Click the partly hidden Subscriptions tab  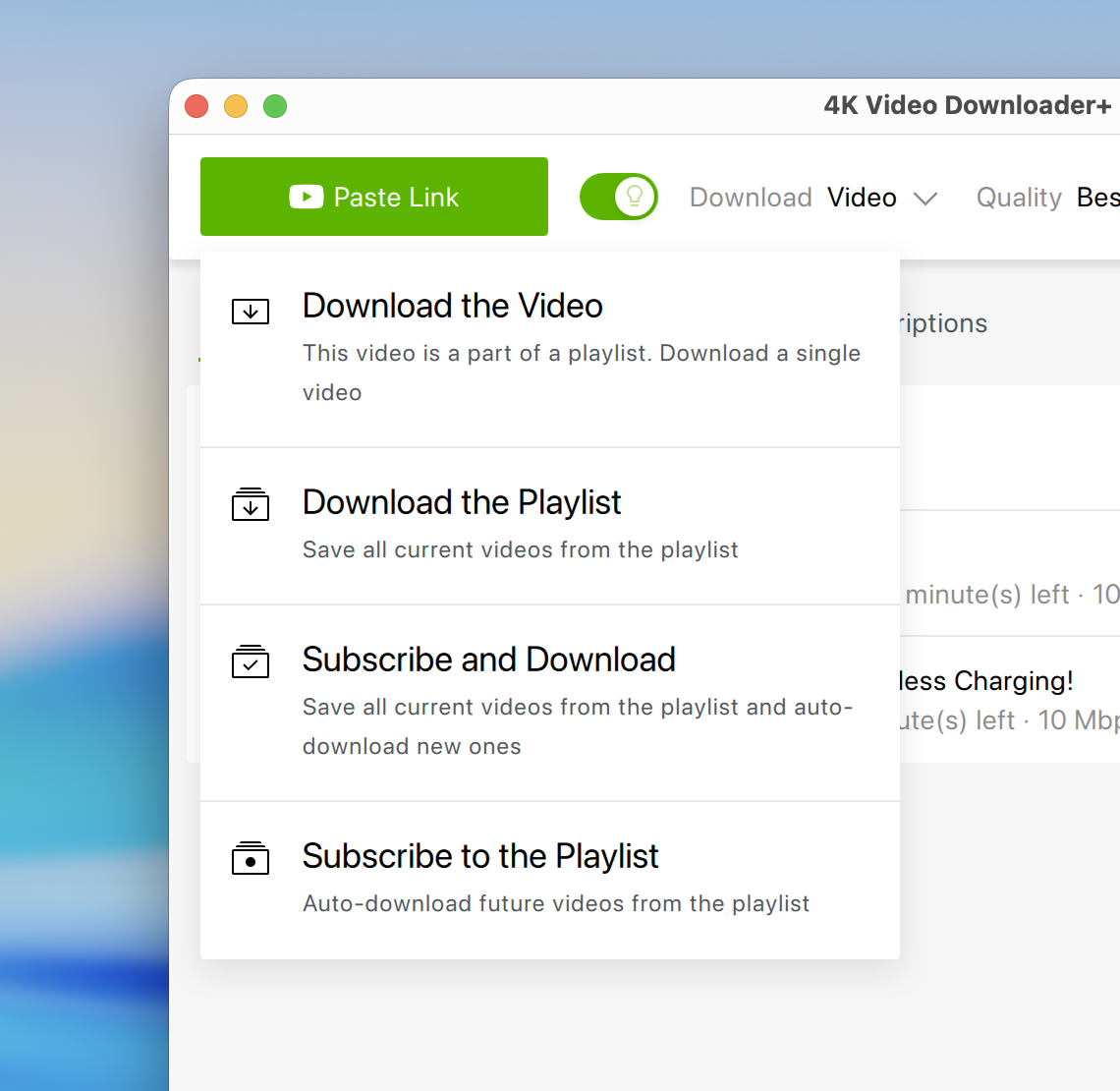click(943, 323)
